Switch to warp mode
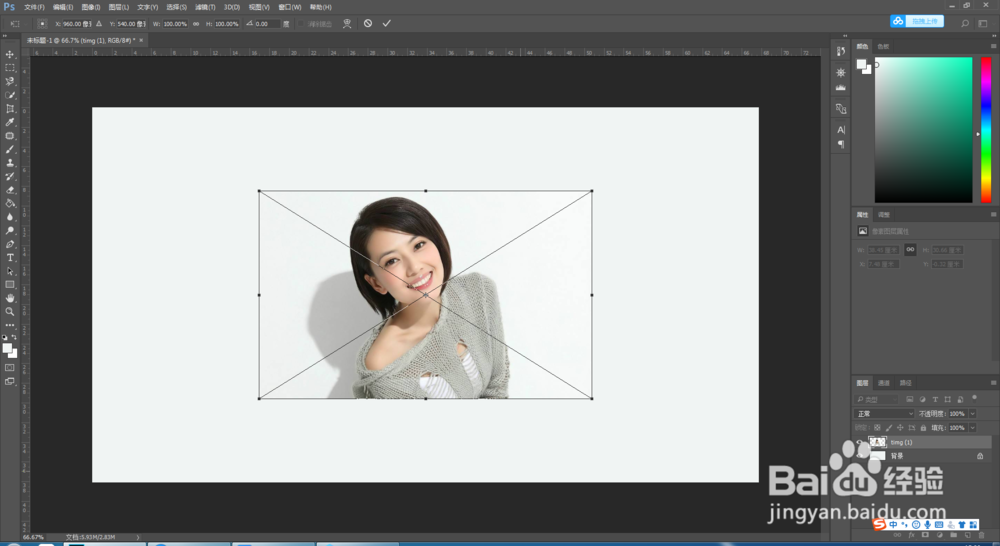The width and height of the screenshot is (1000, 546). point(347,24)
